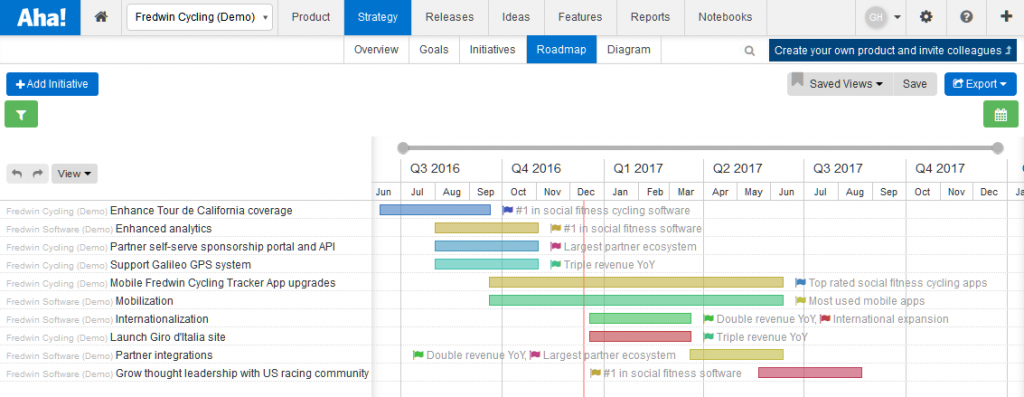The width and height of the screenshot is (1024, 397).
Task: Click the red flag next to International expansion
Action: [825, 319]
